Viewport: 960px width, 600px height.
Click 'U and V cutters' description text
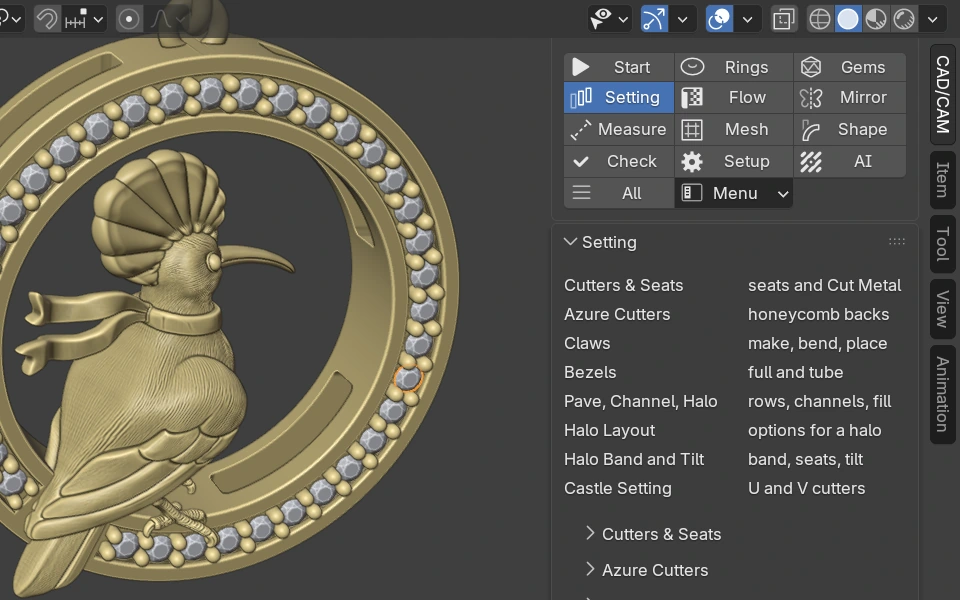pyautogui.click(x=806, y=488)
